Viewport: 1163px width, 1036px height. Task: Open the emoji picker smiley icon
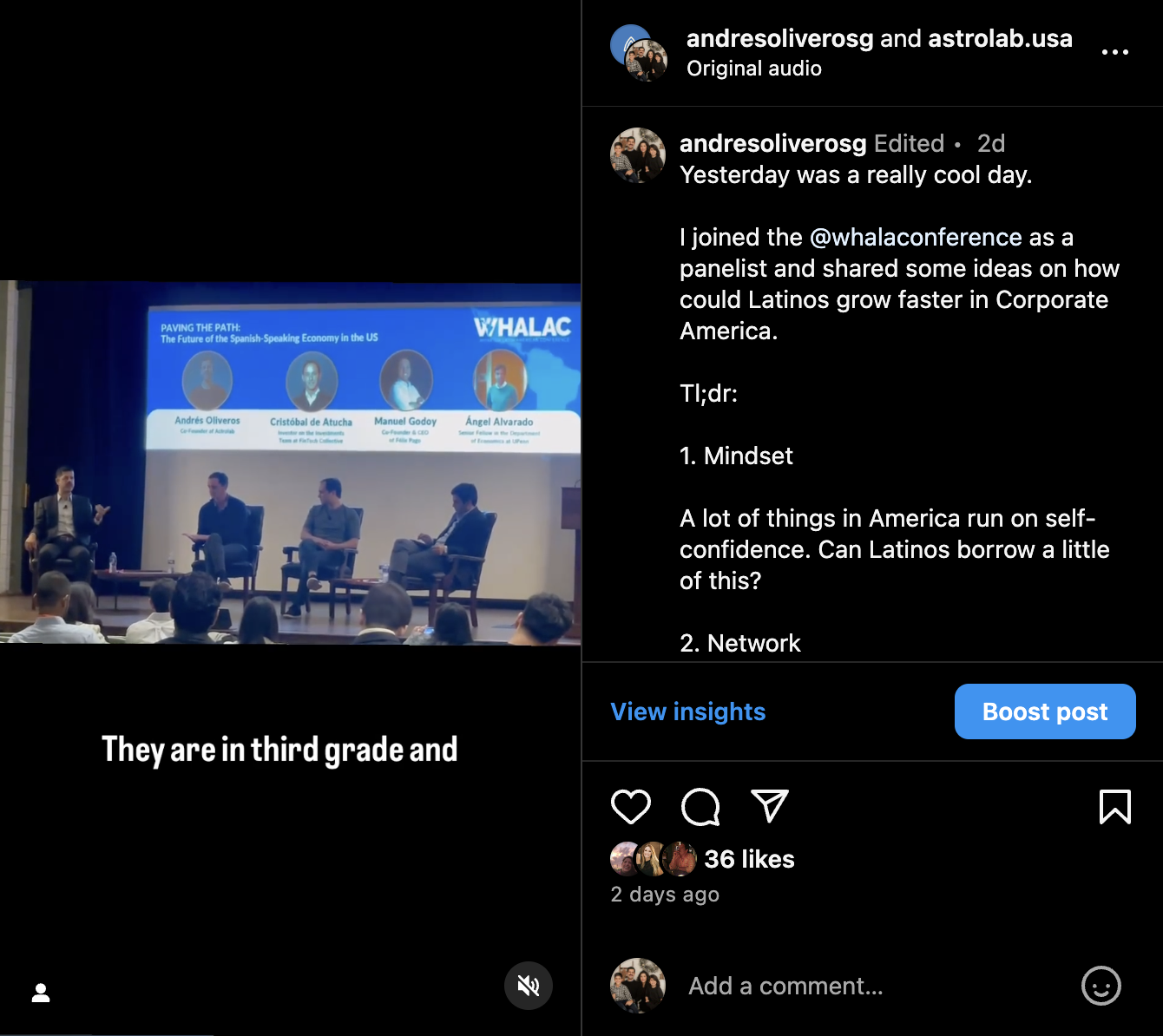tap(1101, 986)
